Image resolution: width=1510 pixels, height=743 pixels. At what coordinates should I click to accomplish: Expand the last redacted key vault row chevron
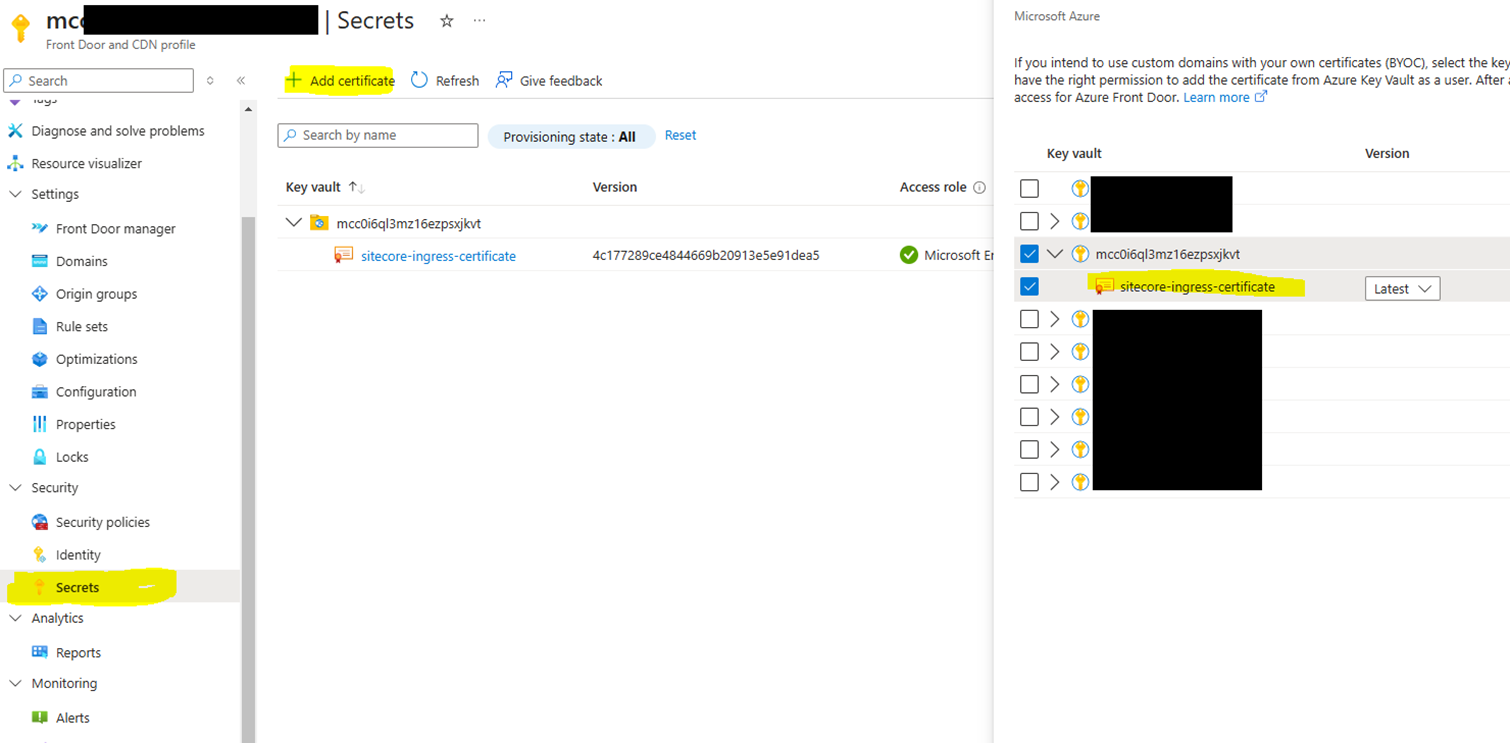pos(1055,482)
